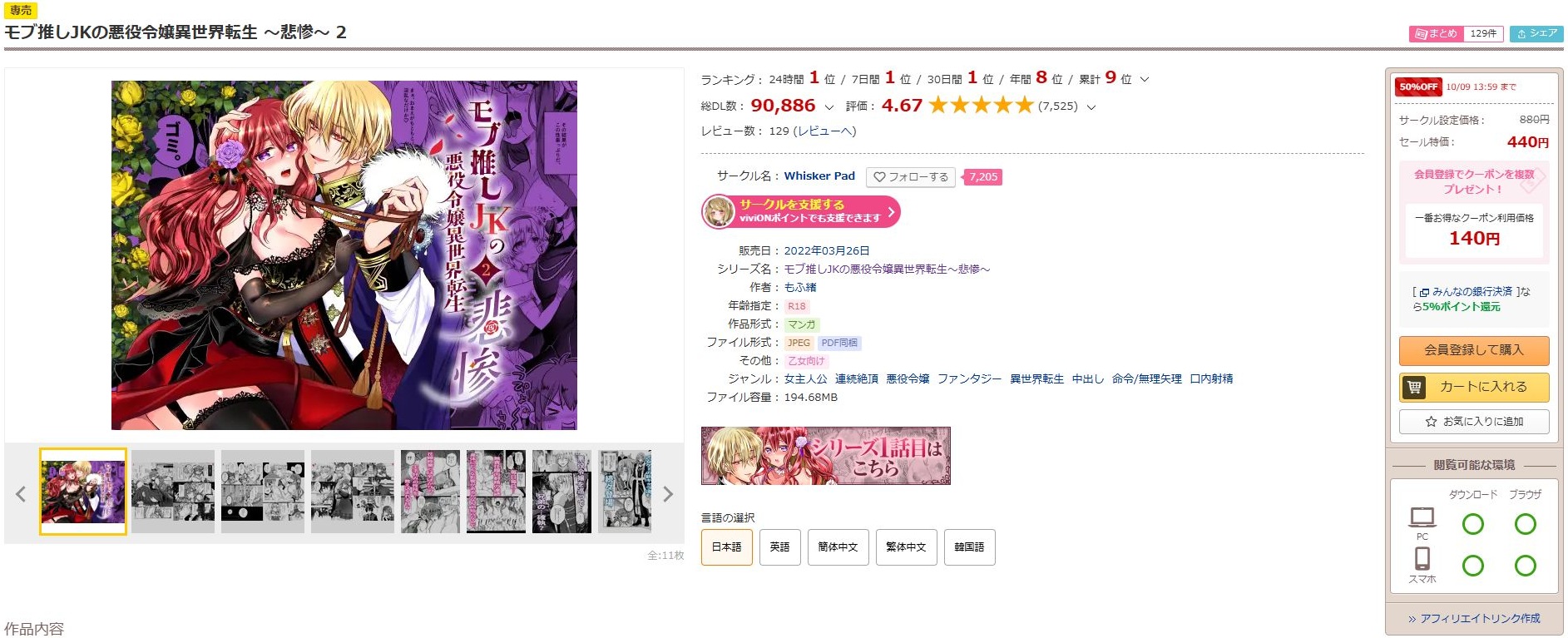This screenshot has height=638, width=1568.
Task: Open the ファンタジー genre tag
Action: [969, 379]
